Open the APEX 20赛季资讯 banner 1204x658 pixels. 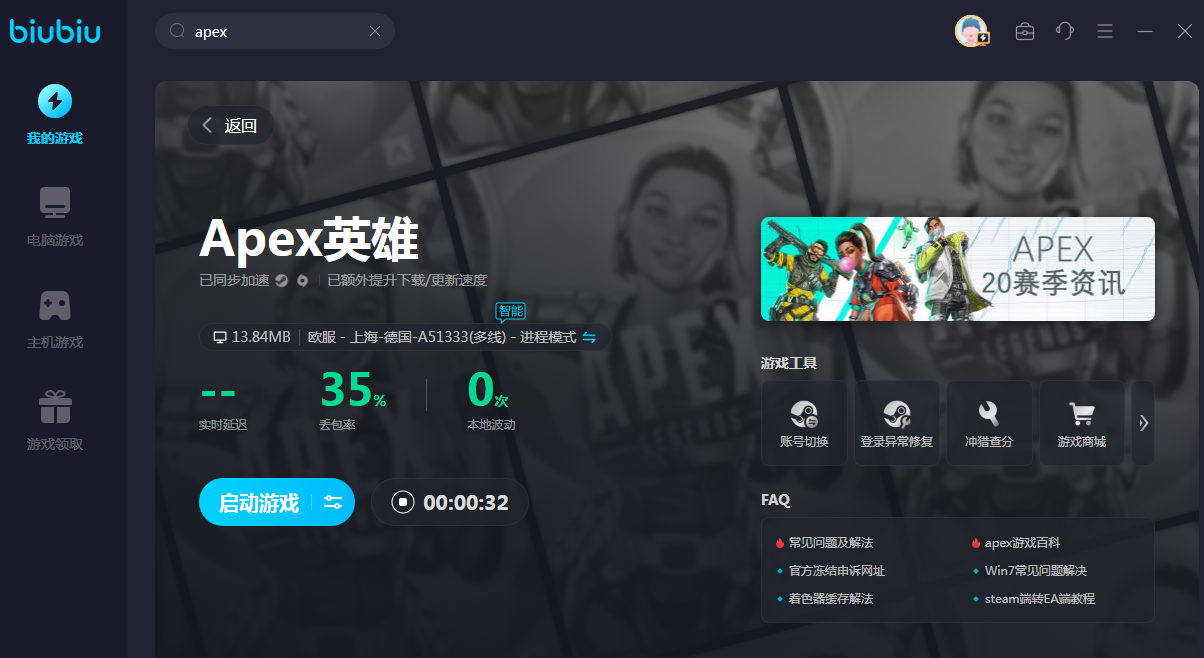pyautogui.click(x=958, y=269)
